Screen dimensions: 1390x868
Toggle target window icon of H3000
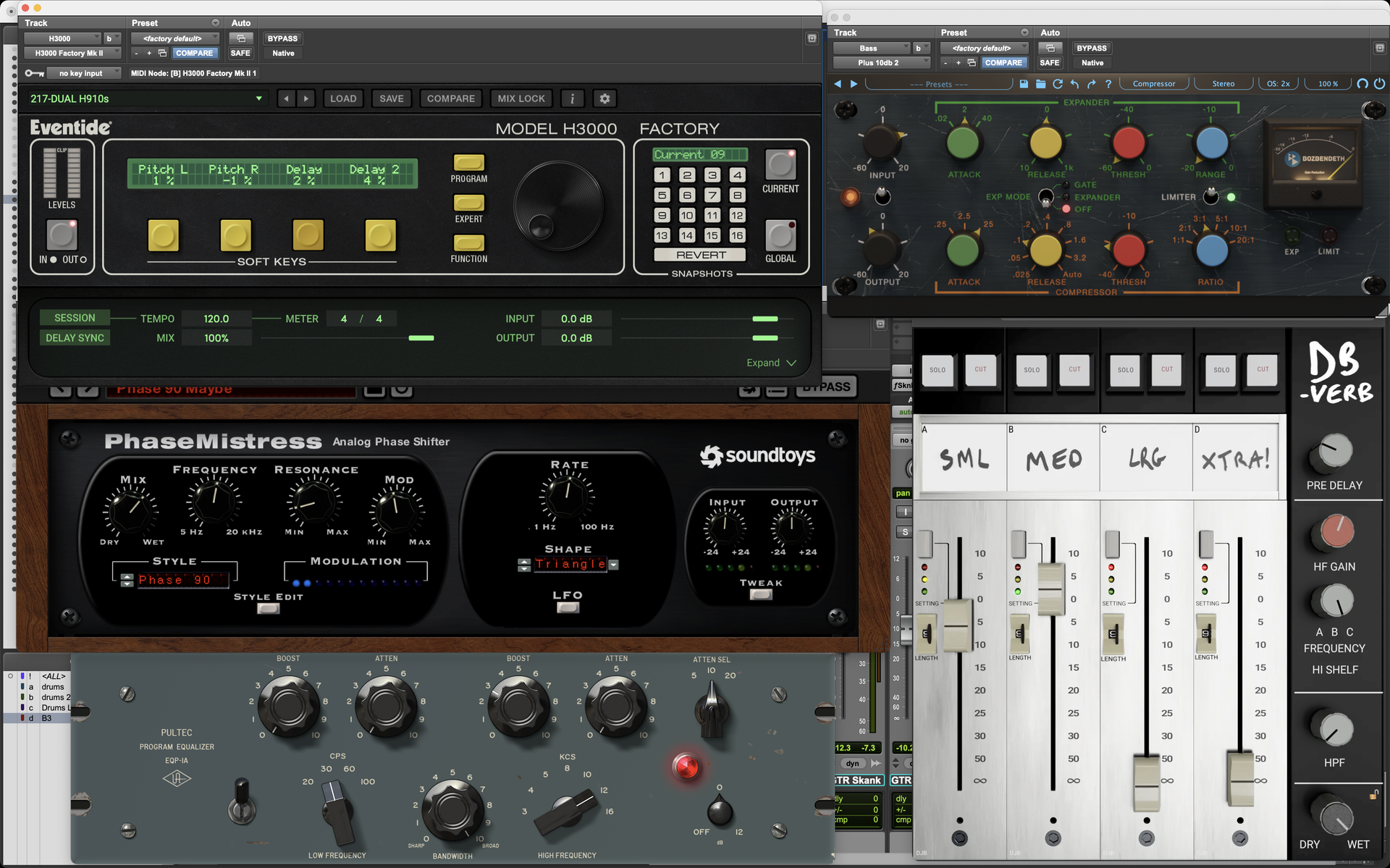(812, 38)
